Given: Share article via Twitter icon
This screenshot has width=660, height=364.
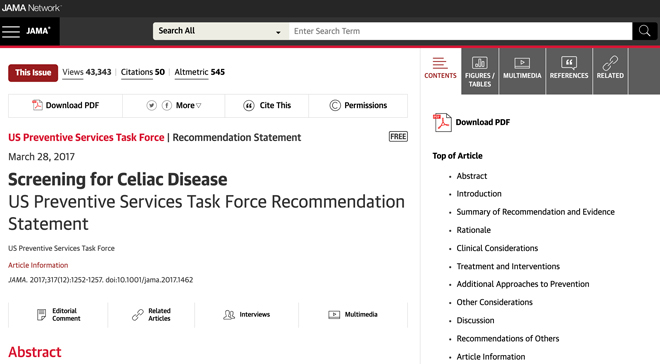Looking at the screenshot, I should pyautogui.click(x=152, y=105).
